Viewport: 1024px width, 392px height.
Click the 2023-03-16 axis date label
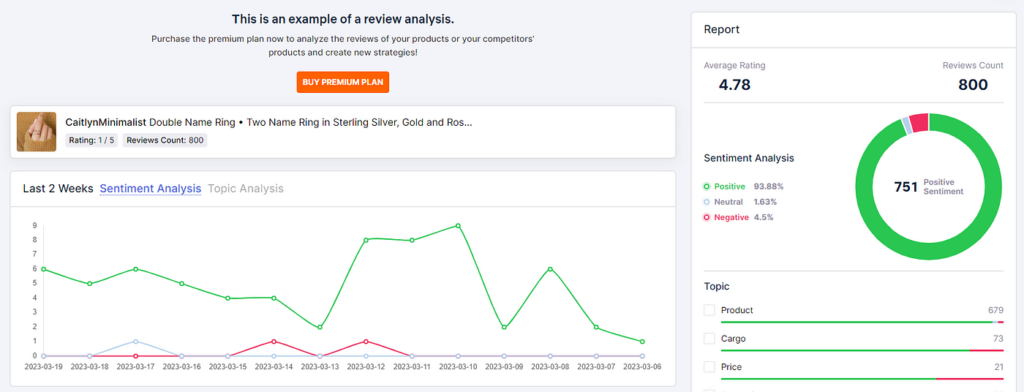tap(182, 367)
